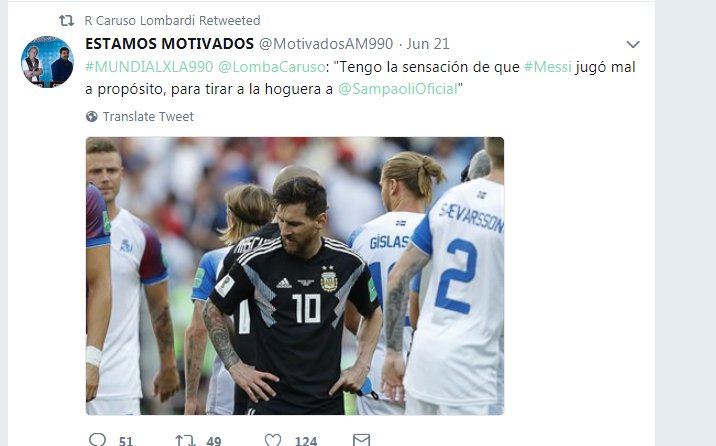
Task: Open the #Messi hashtag link
Action: [548, 67]
